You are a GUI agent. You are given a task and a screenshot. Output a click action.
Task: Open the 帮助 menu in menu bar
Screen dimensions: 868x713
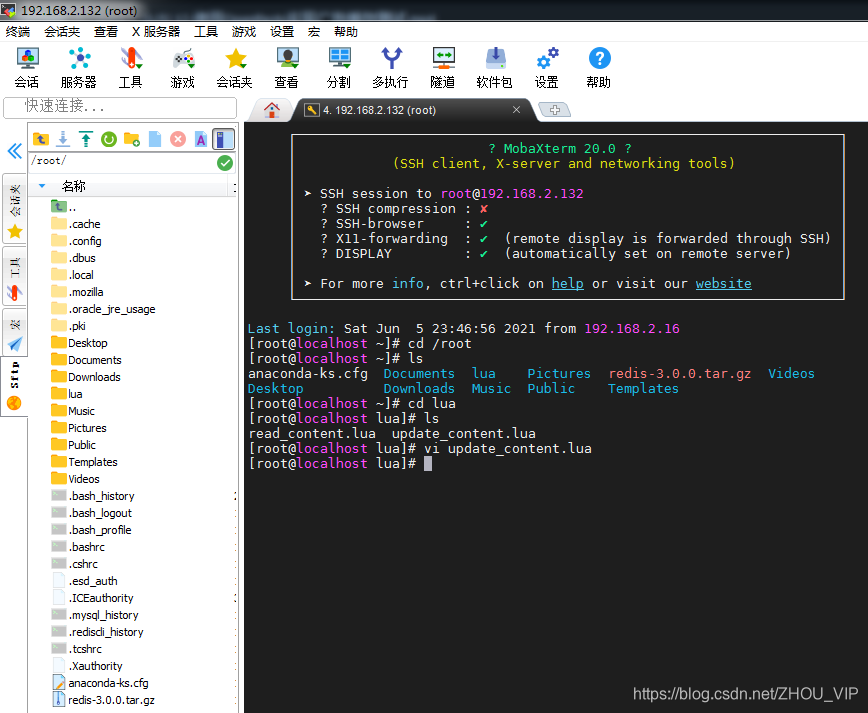pos(346,32)
